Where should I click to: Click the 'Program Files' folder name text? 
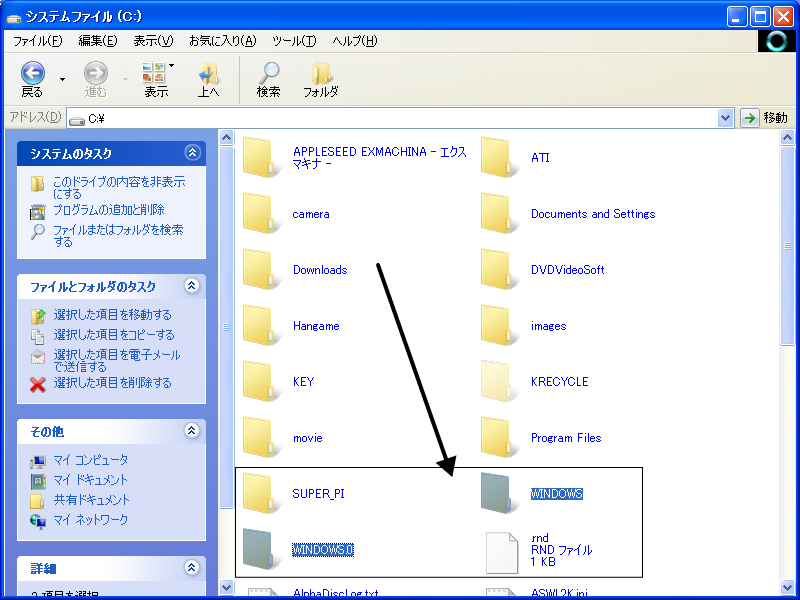[566, 438]
